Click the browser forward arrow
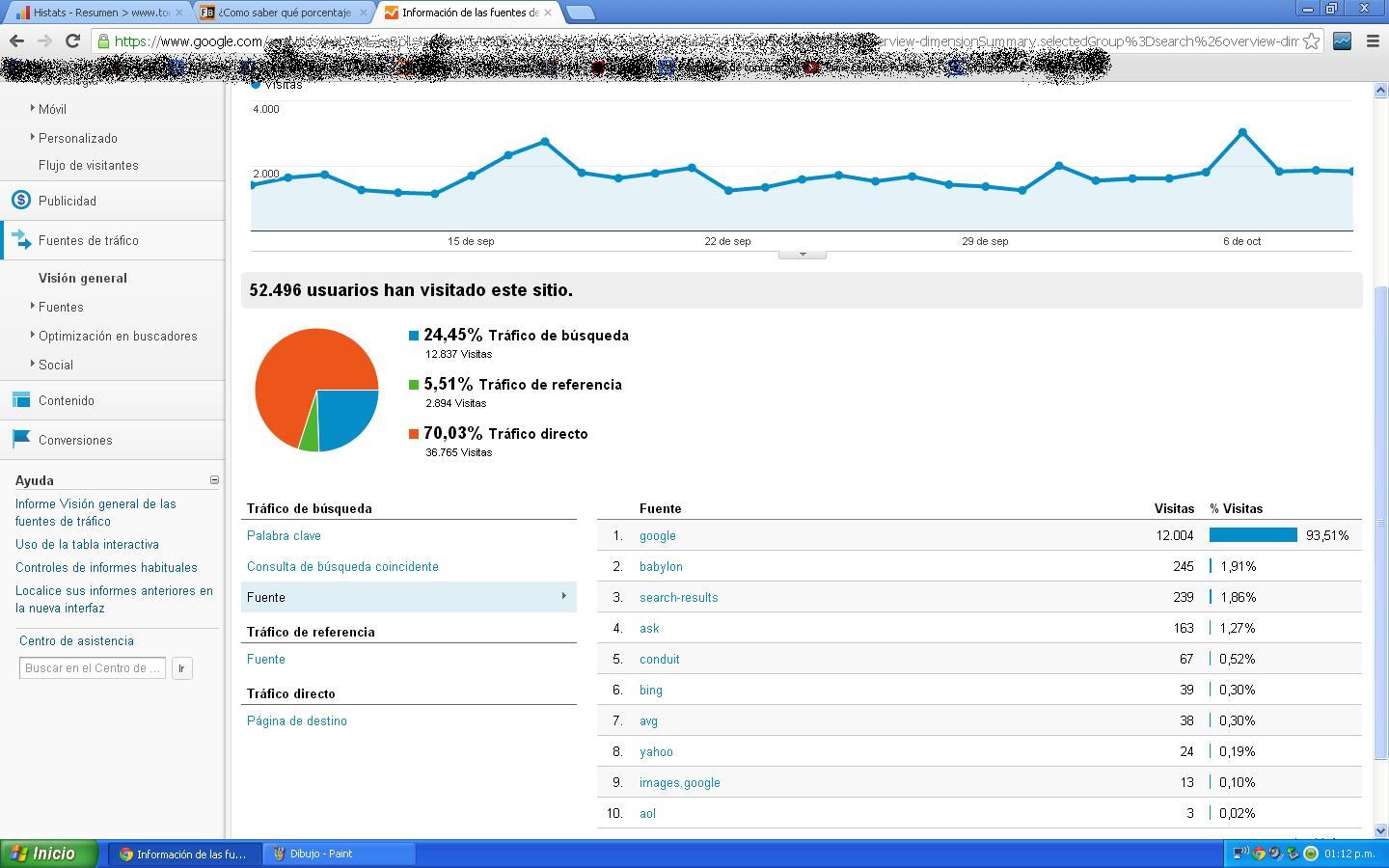Image resolution: width=1389 pixels, height=868 pixels. pyautogui.click(x=44, y=41)
